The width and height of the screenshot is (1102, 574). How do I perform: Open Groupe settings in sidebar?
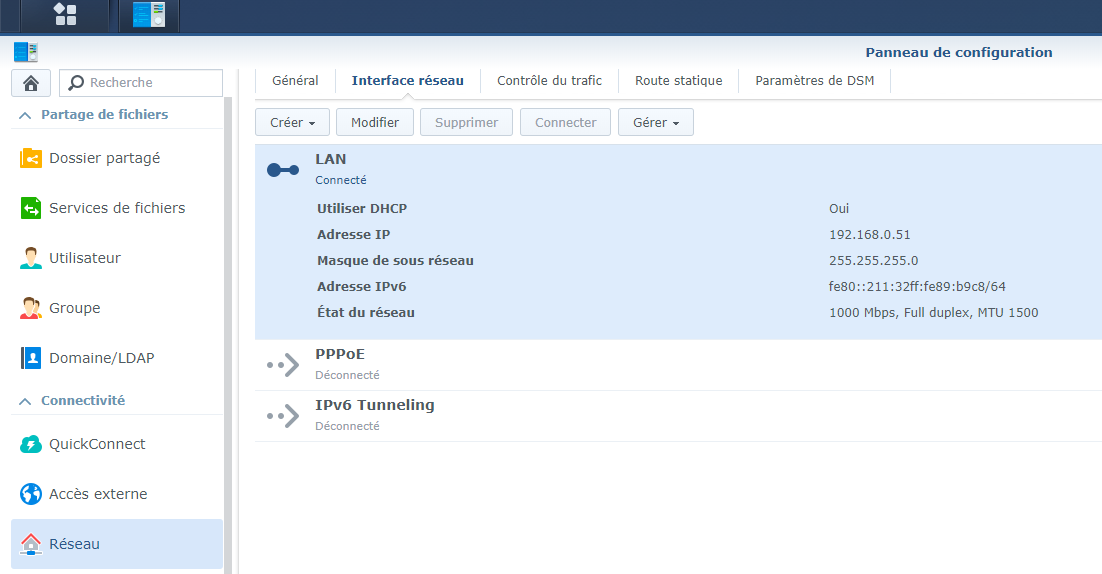(x=117, y=308)
